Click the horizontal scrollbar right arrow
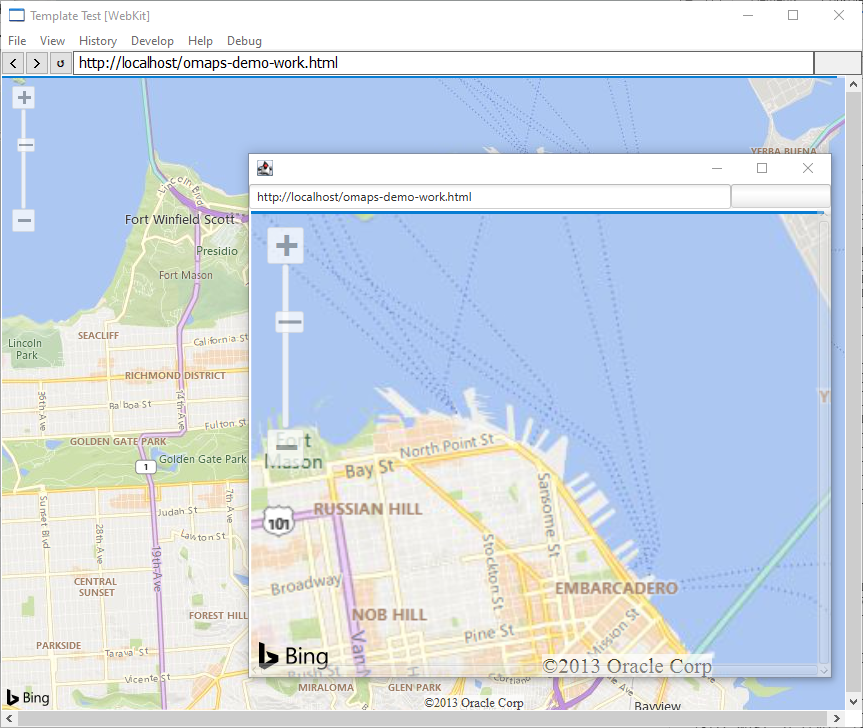The width and height of the screenshot is (863, 728). [837, 718]
